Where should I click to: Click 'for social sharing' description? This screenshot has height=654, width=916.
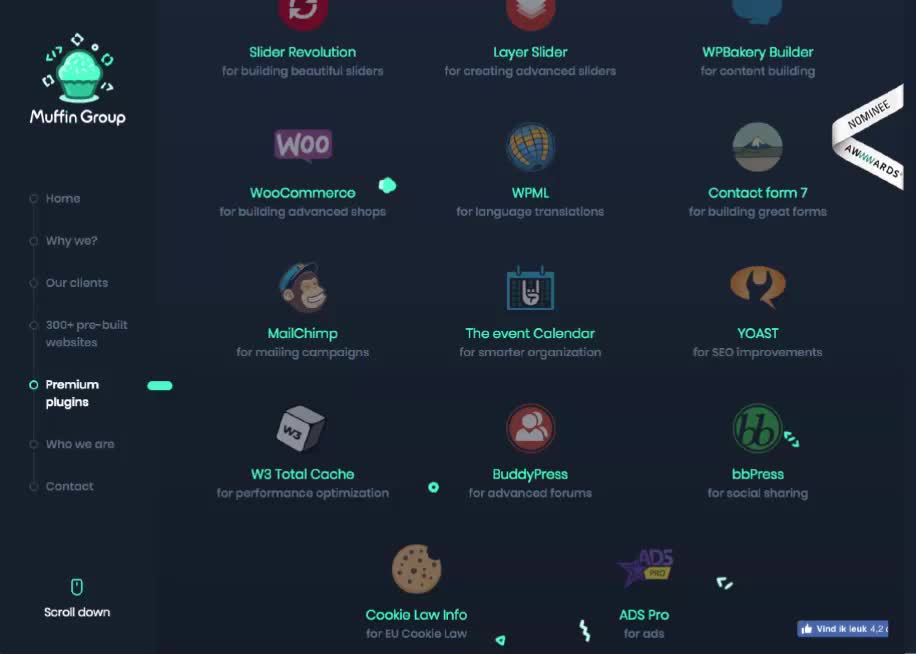click(758, 493)
